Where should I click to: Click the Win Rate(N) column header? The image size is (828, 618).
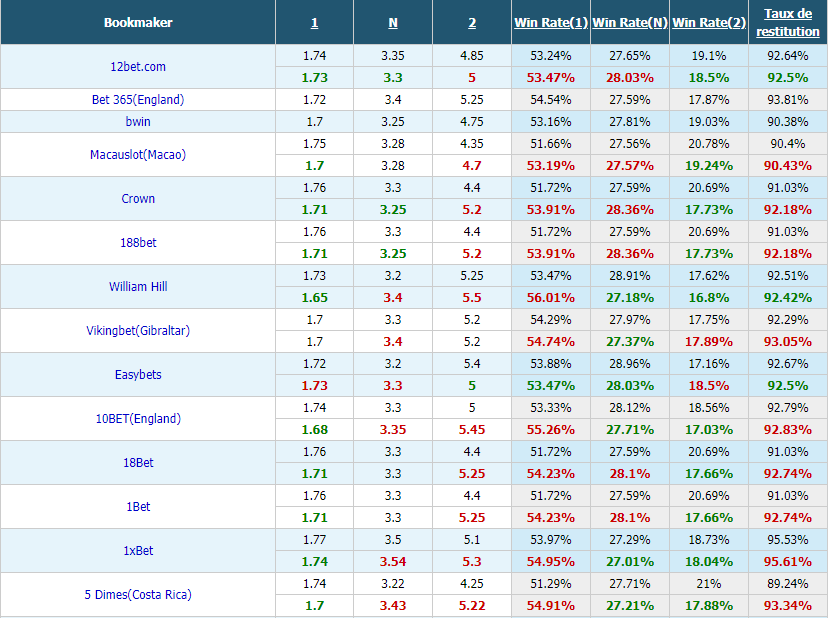click(630, 23)
